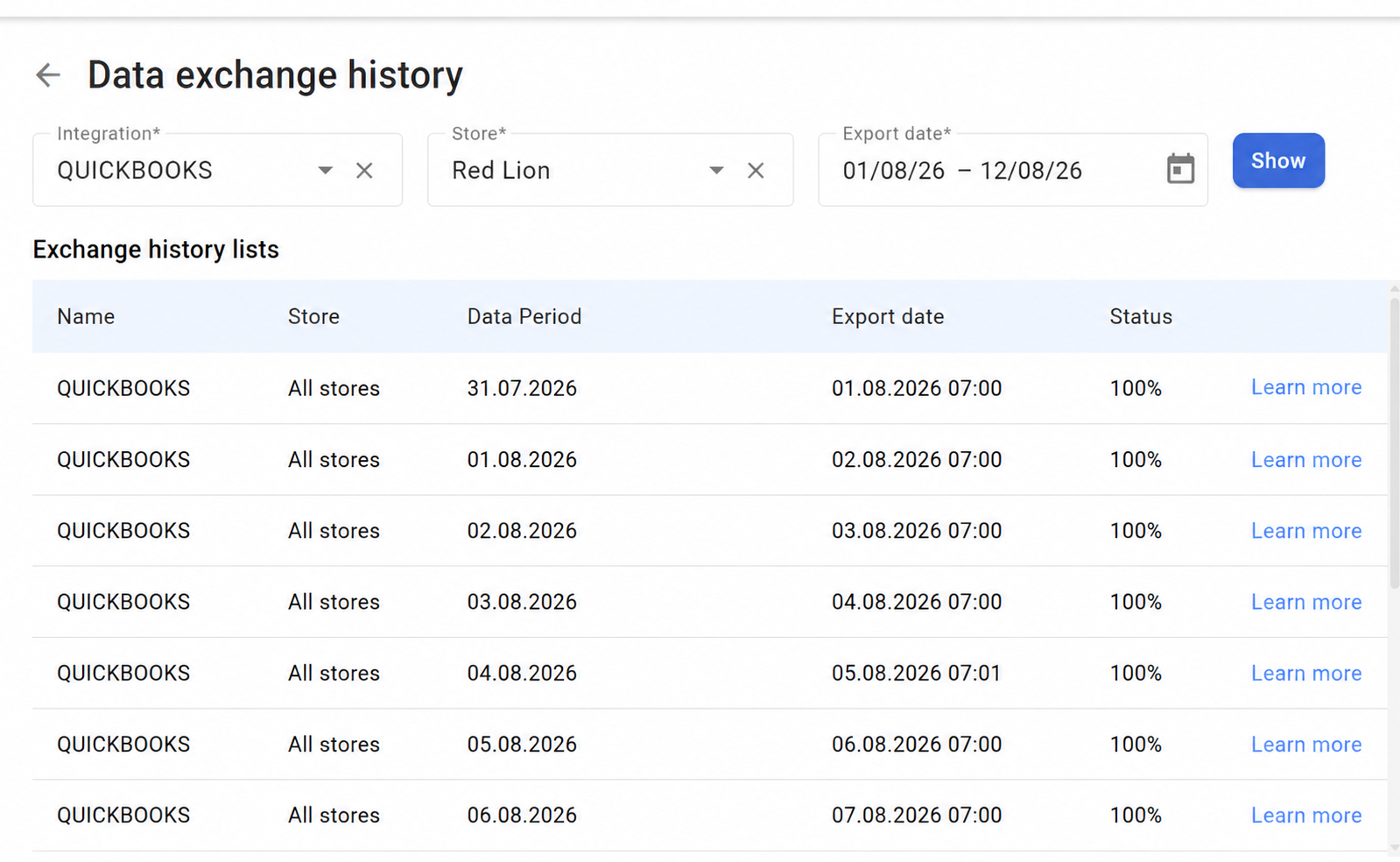
Task: Click data period 04.08.2026 cell
Action: pyautogui.click(x=522, y=673)
